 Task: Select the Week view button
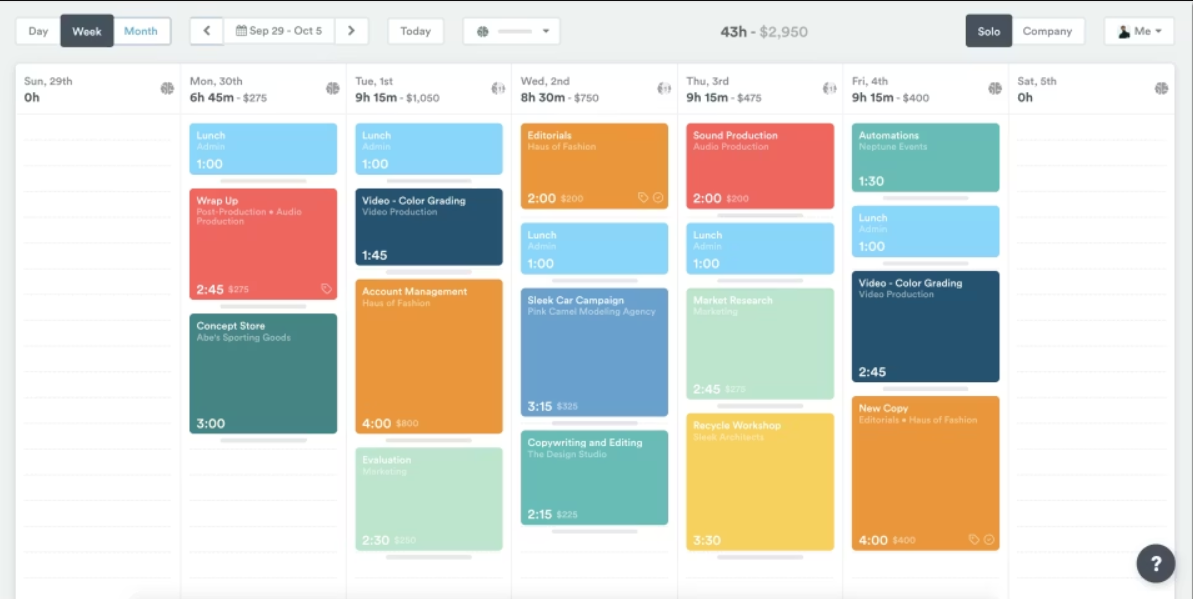pos(87,31)
